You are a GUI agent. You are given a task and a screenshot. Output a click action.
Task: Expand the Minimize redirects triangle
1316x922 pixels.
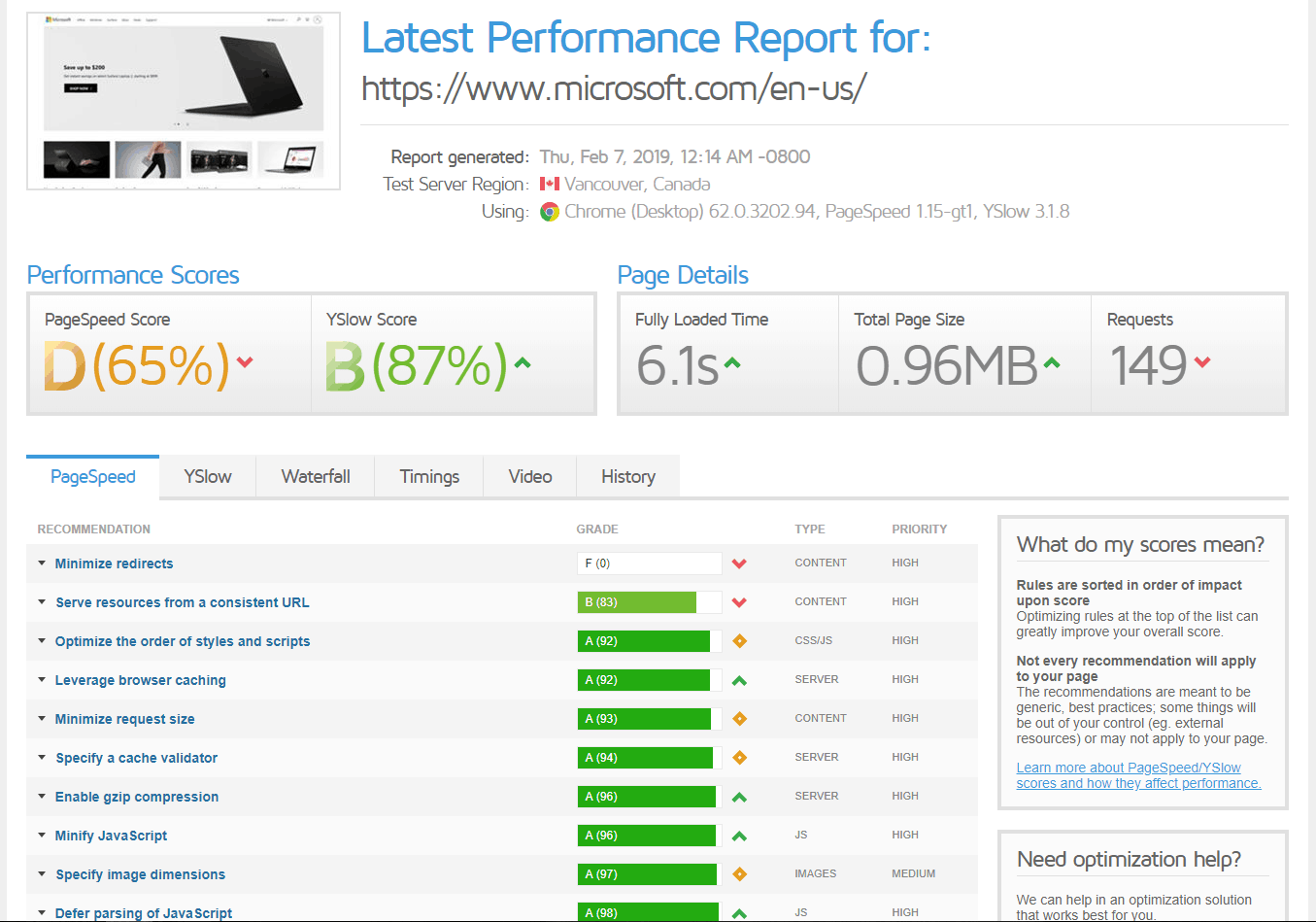tap(42, 563)
